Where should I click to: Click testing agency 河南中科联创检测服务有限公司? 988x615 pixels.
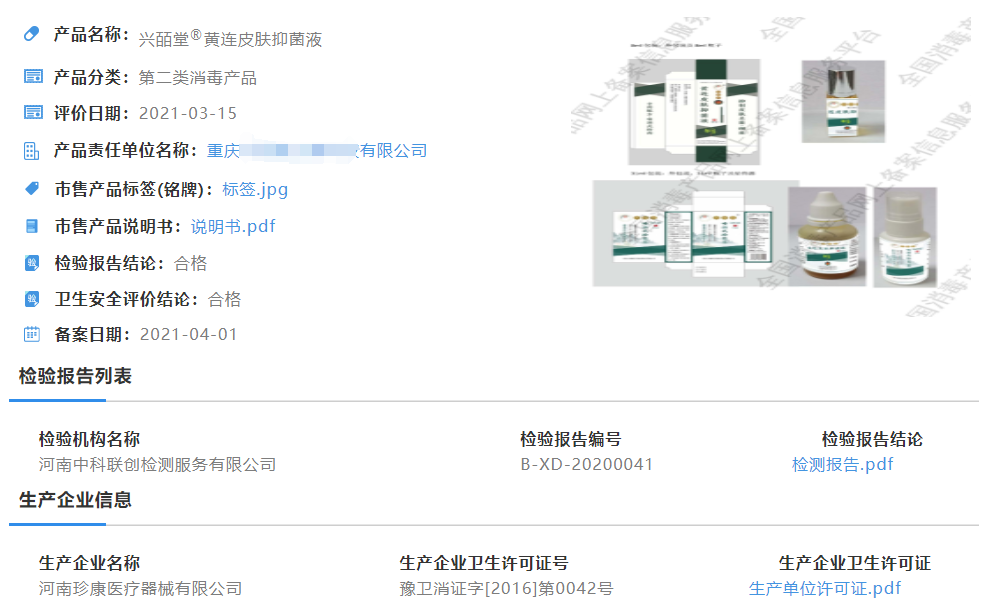[x=158, y=465]
